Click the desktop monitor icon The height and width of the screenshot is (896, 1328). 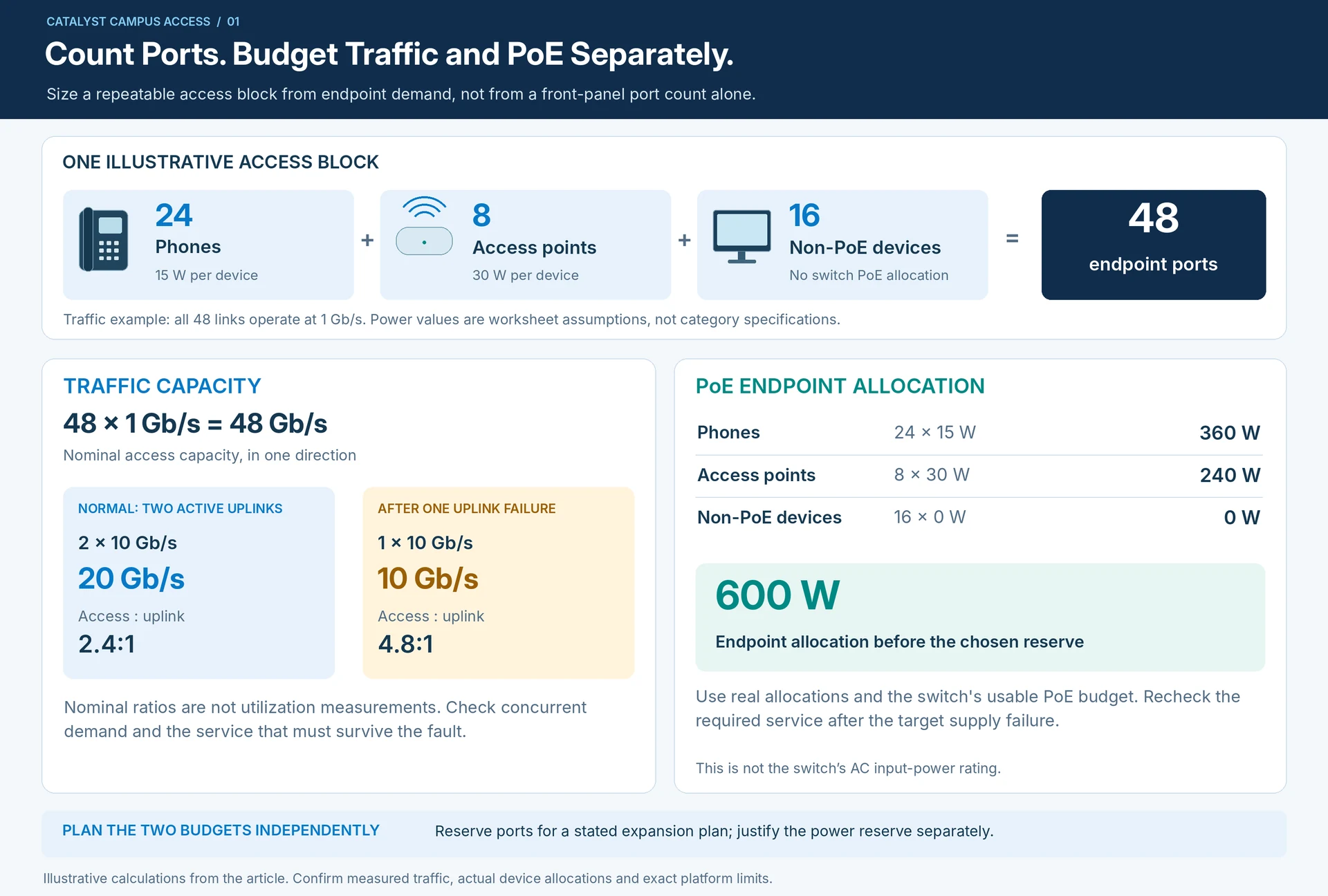click(x=741, y=236)
